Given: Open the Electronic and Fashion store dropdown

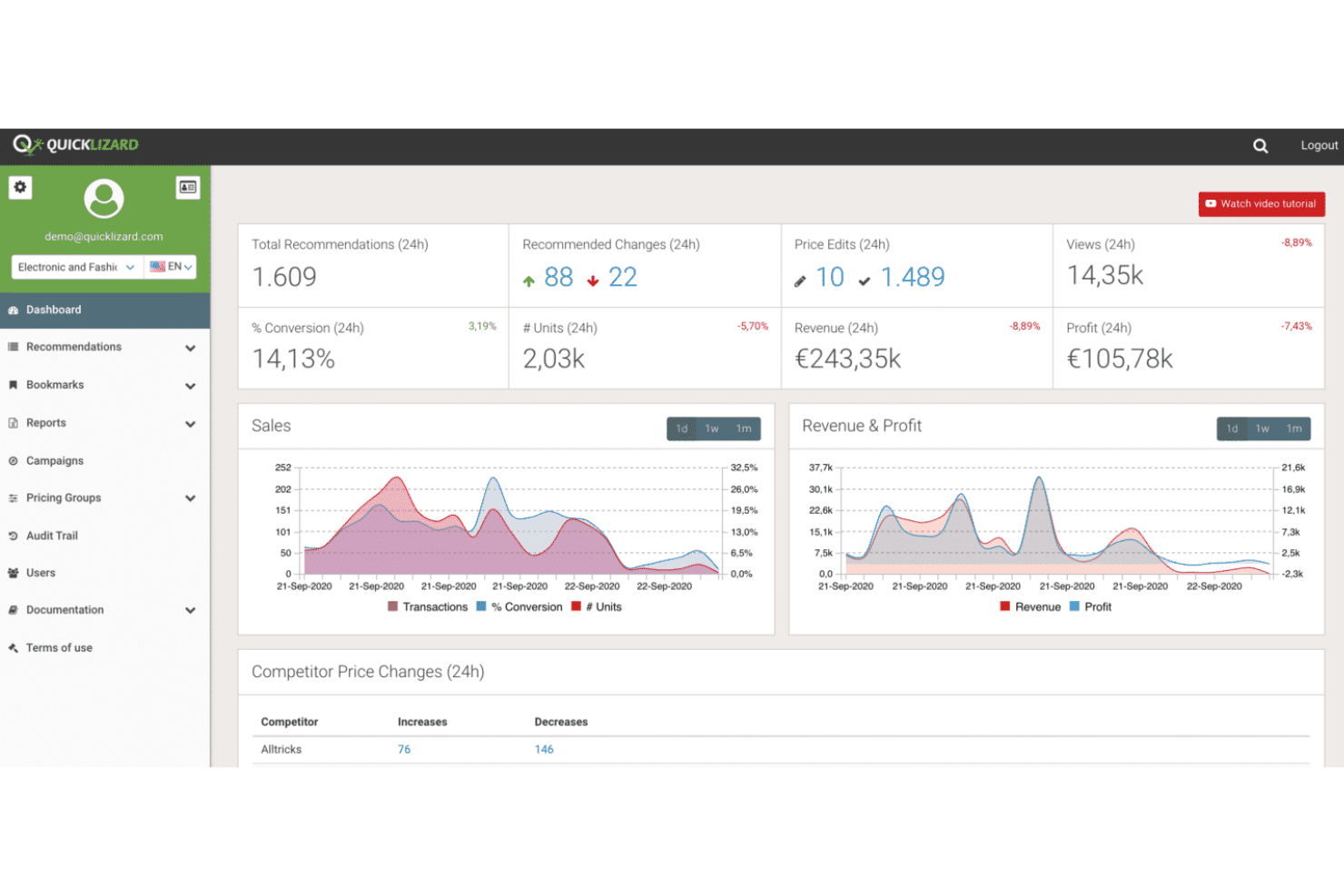Looking at the screenshot, I should (x=76, y=267).
